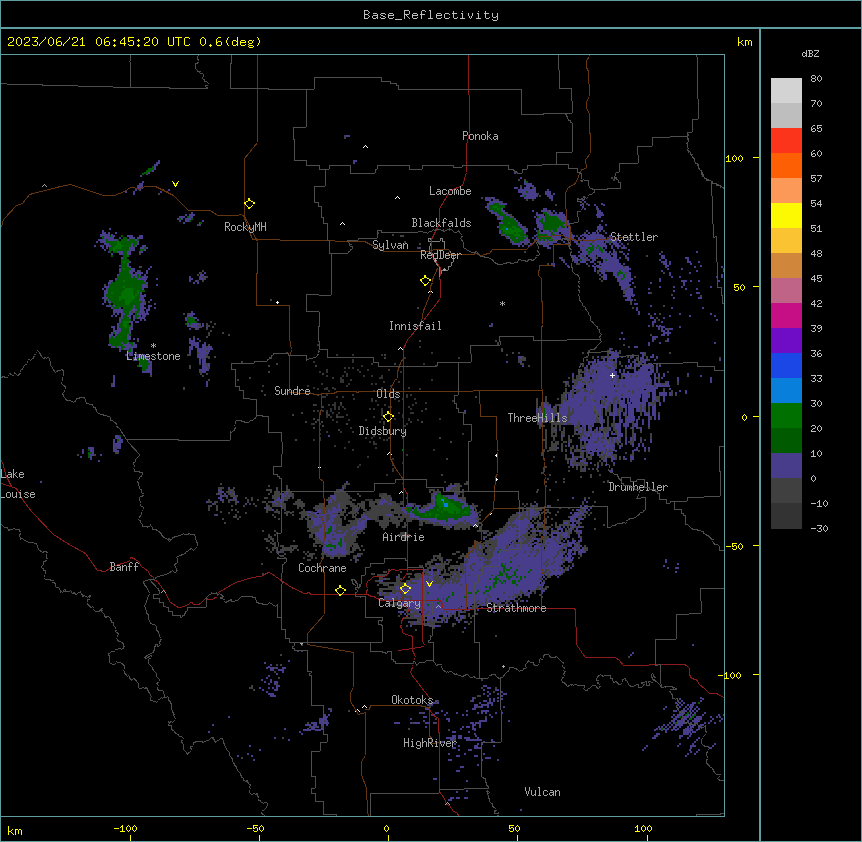Click the Airdrie label

[403, 537]
